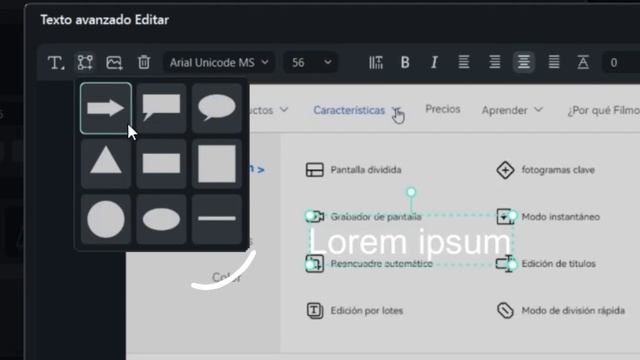Toggle bold formatting
The height and width of the screenshot is (360, 640).
(x=405, y=62)
